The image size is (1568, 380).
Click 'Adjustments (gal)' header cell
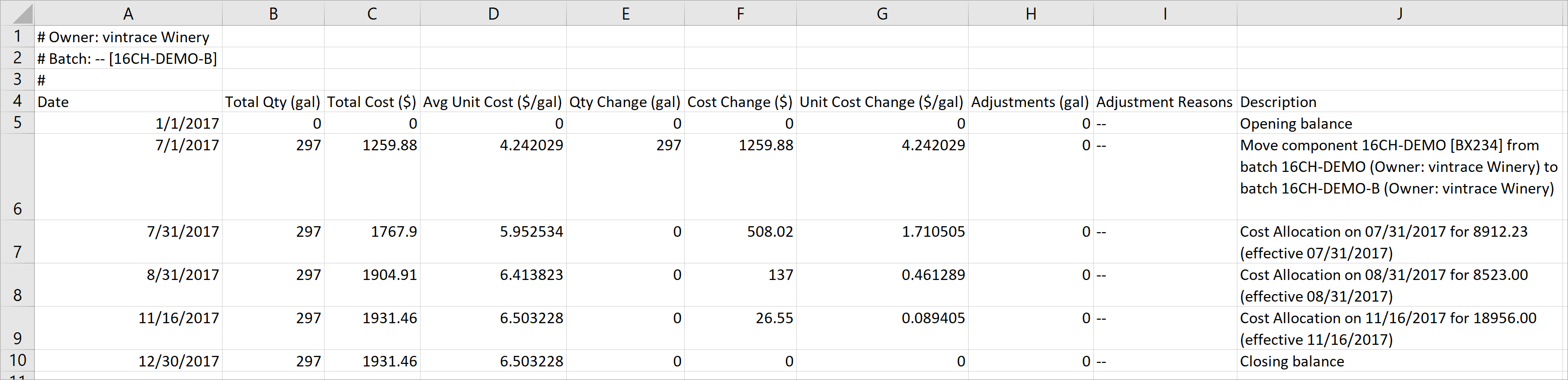click(x=1030, y=102)
